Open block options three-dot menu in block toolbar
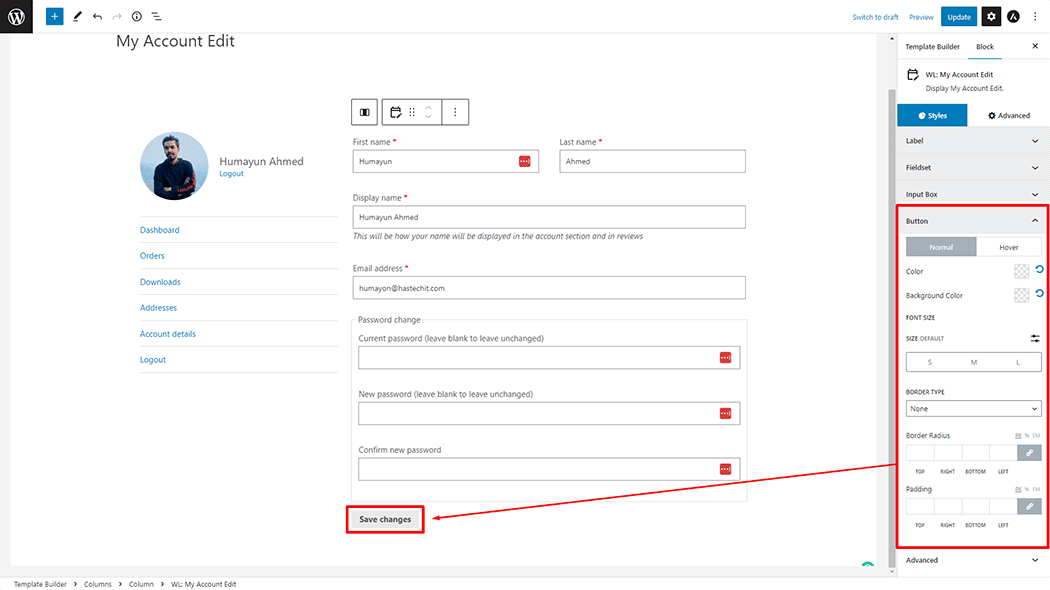 pyautogui.click(x=455, y=113)
